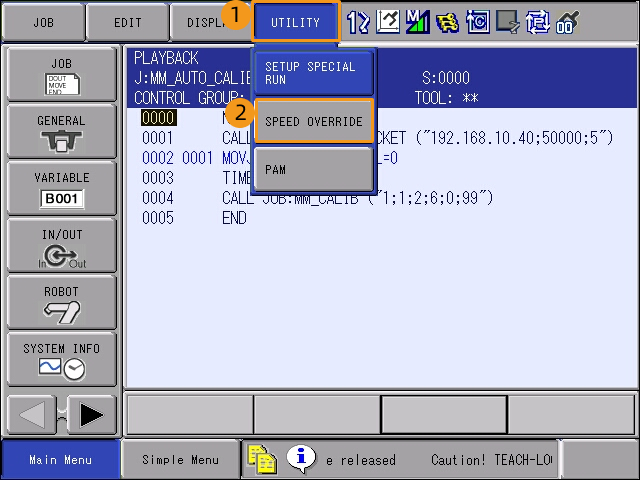This screenshot has width=640, height=480.
Task: Open the Main Menu button
Action: pyautogui.click(x=60, y=460)
